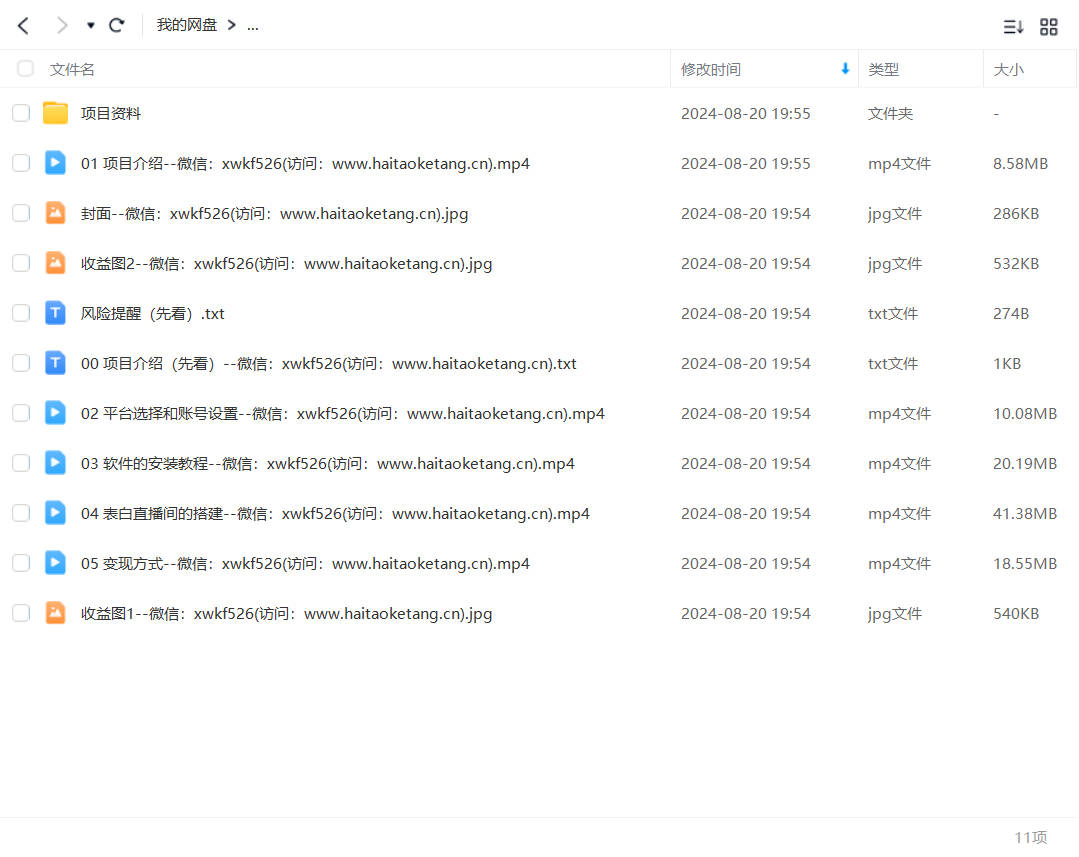Open the sort options icon
The height and width of the screenshot is (857, 1079).
coord(1013,27)
